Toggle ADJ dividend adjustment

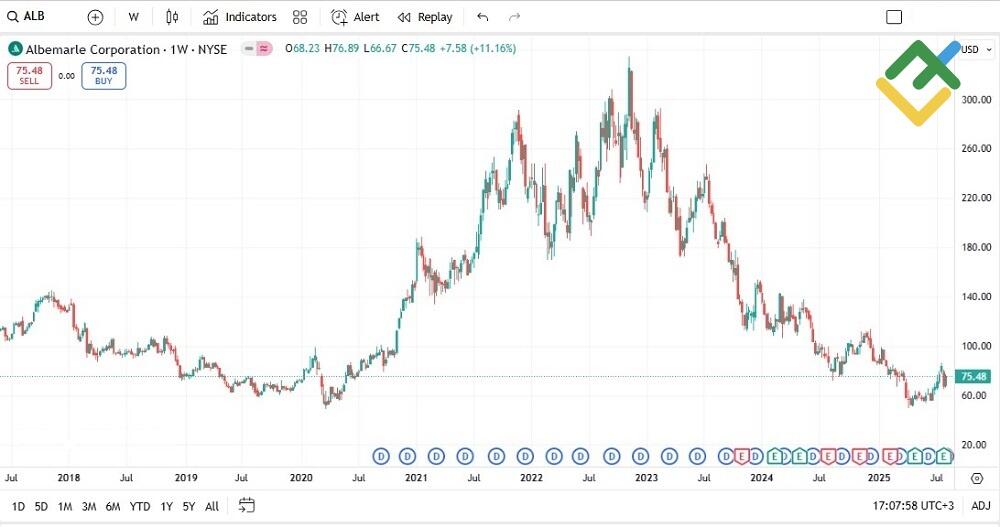tap(981, 506)
